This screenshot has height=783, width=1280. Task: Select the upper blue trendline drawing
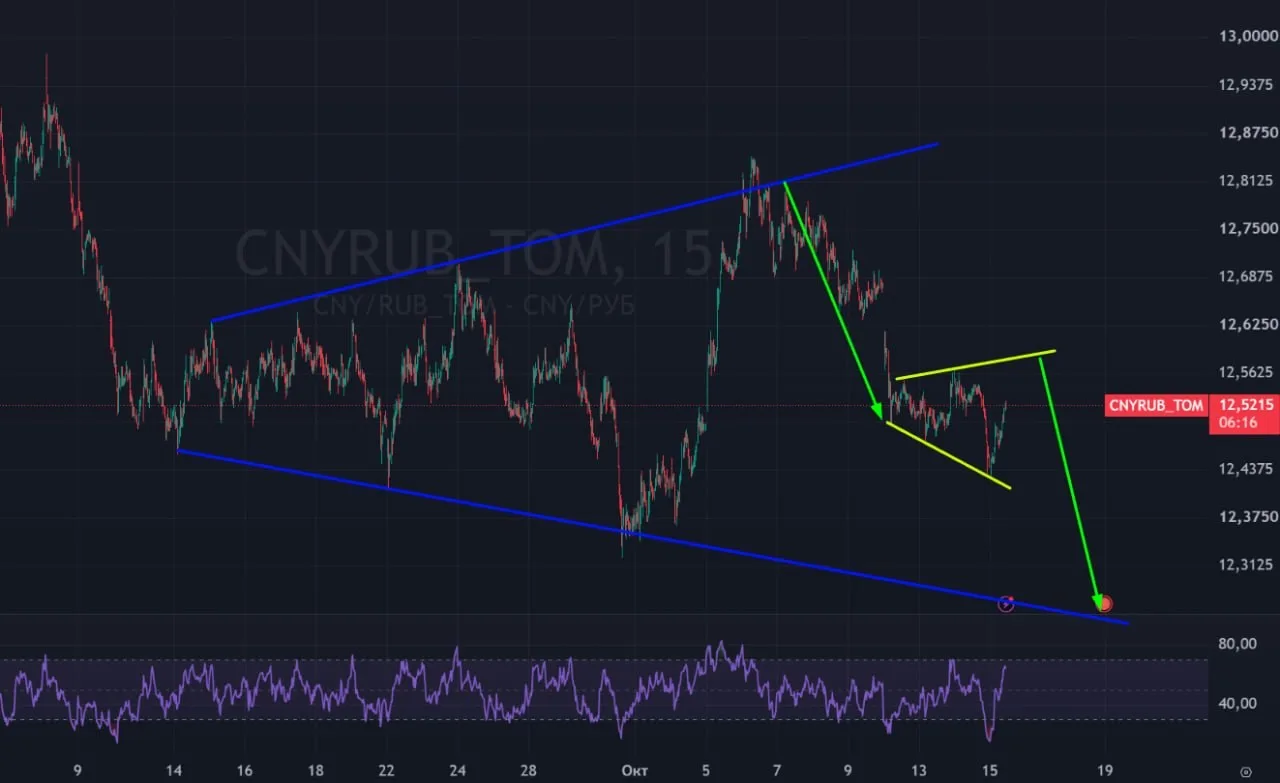[x=575, y=232]
